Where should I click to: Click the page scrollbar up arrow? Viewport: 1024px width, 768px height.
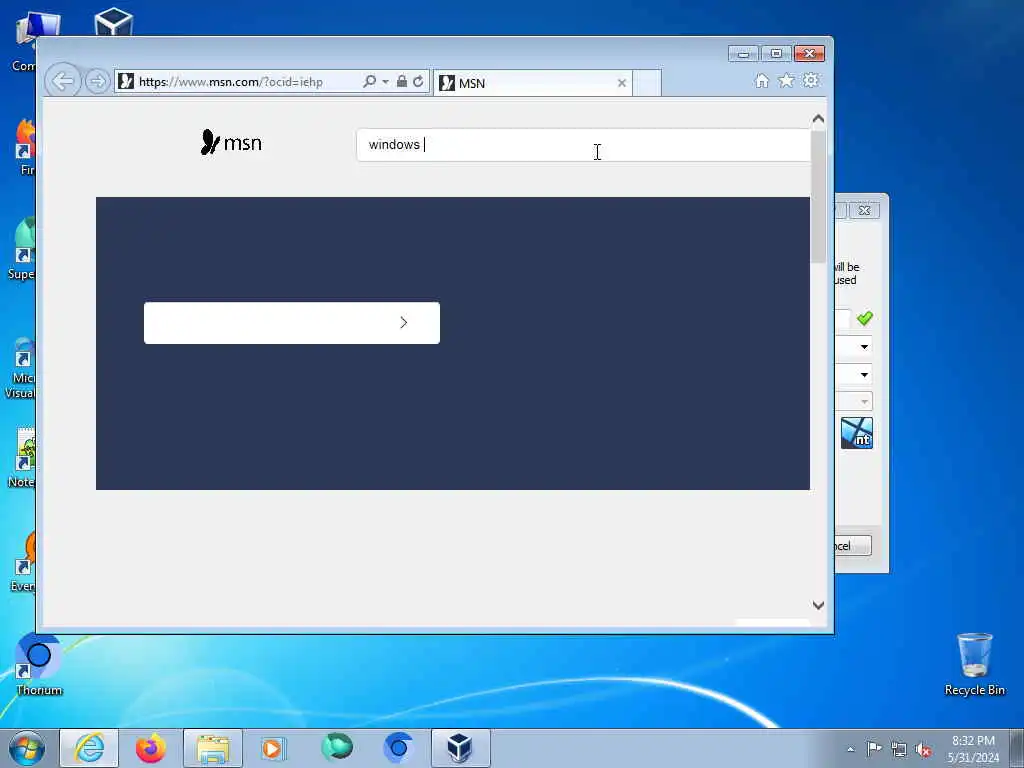click(x=818, y=119)
